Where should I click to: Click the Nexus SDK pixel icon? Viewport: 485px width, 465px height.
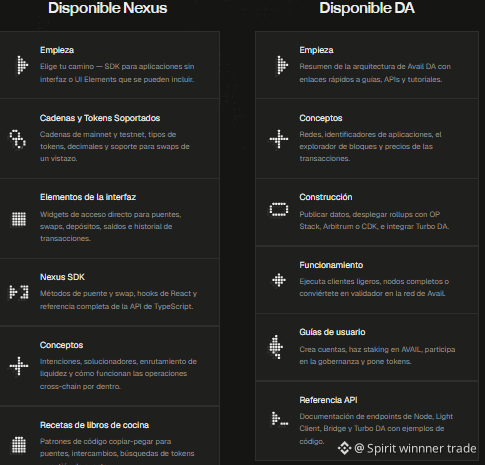[18, 292]
